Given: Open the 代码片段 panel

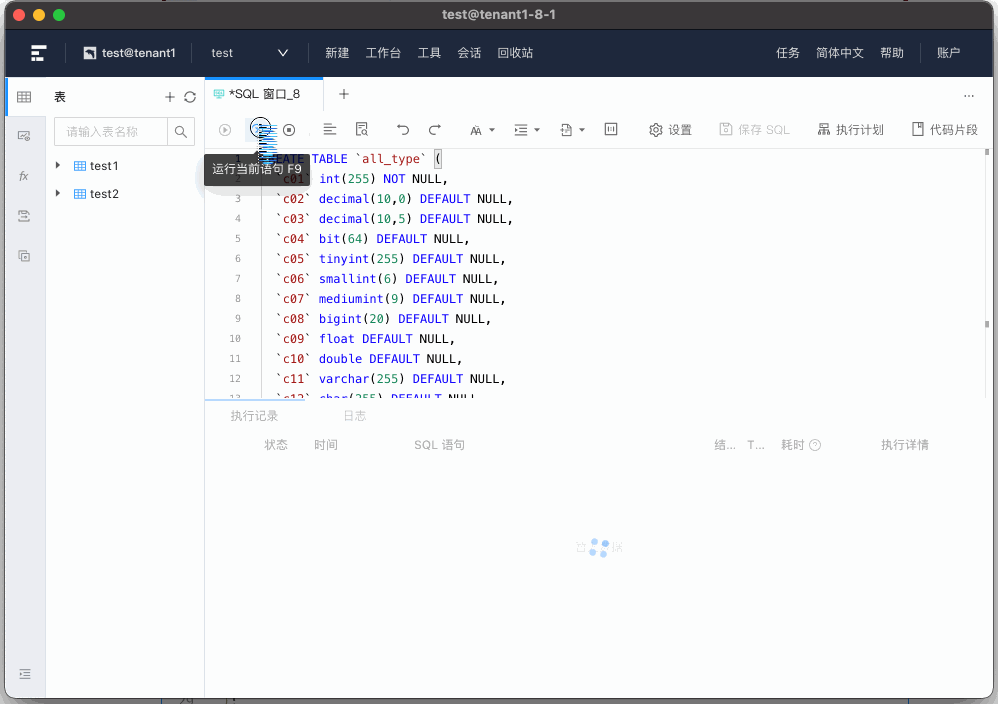Looking at the screenshot, I should [945, 130].
